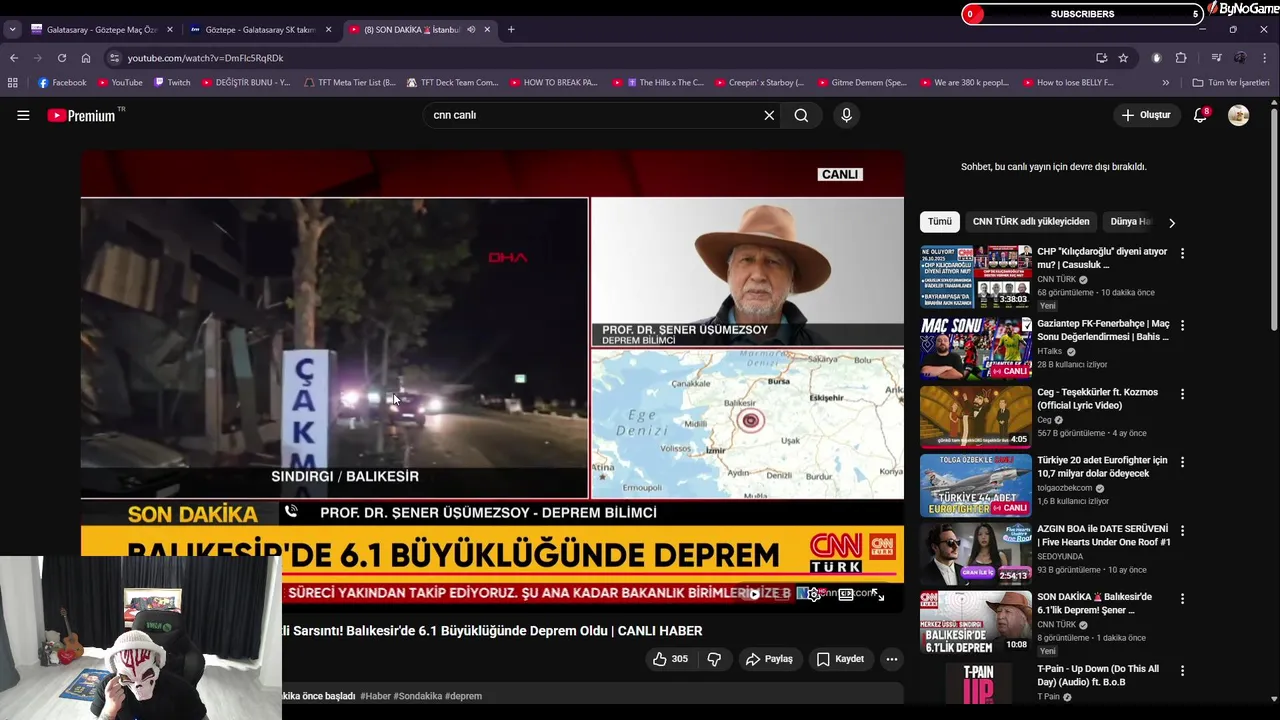Open options for CHP Kılıçdaroğlu video
This screenshot has width=1280, height=720.
[1182, 254]
